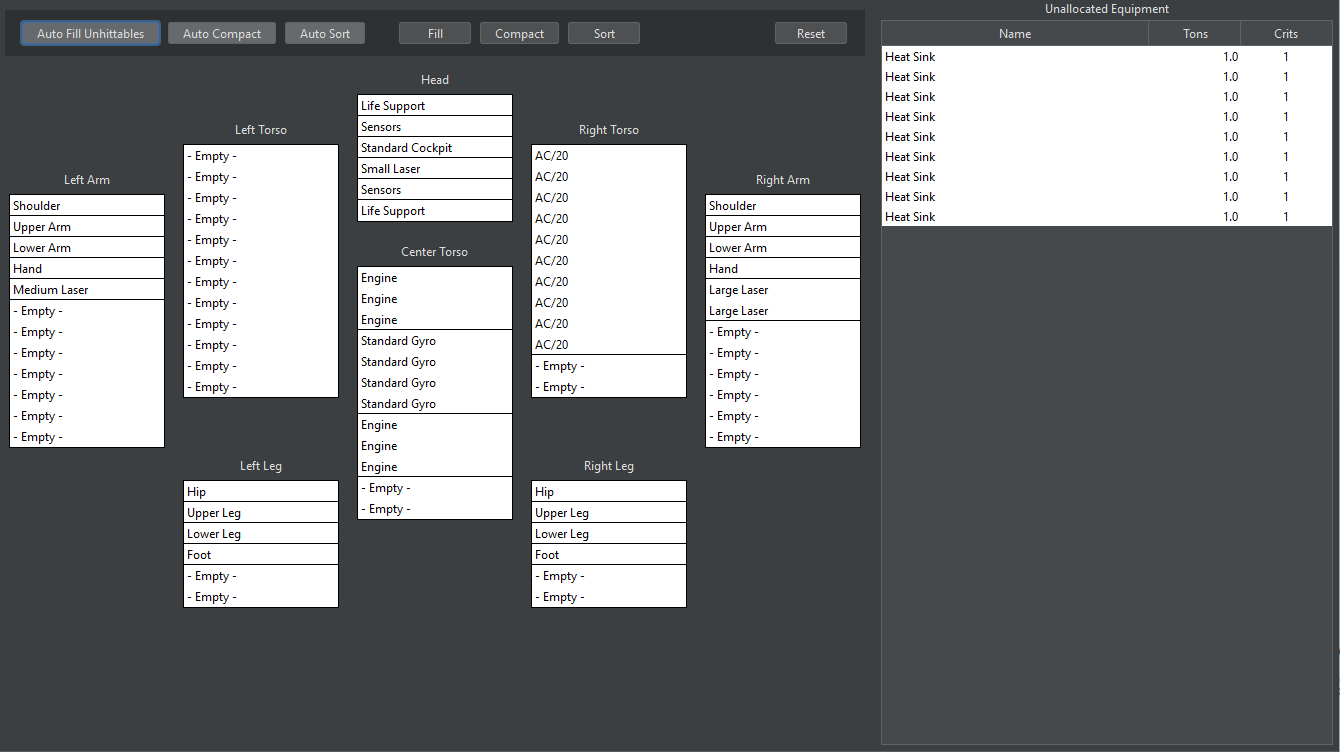Sort unallocated equipment by Tons column
This screenshot has height=752, width=1340.
coord(1195,33)
